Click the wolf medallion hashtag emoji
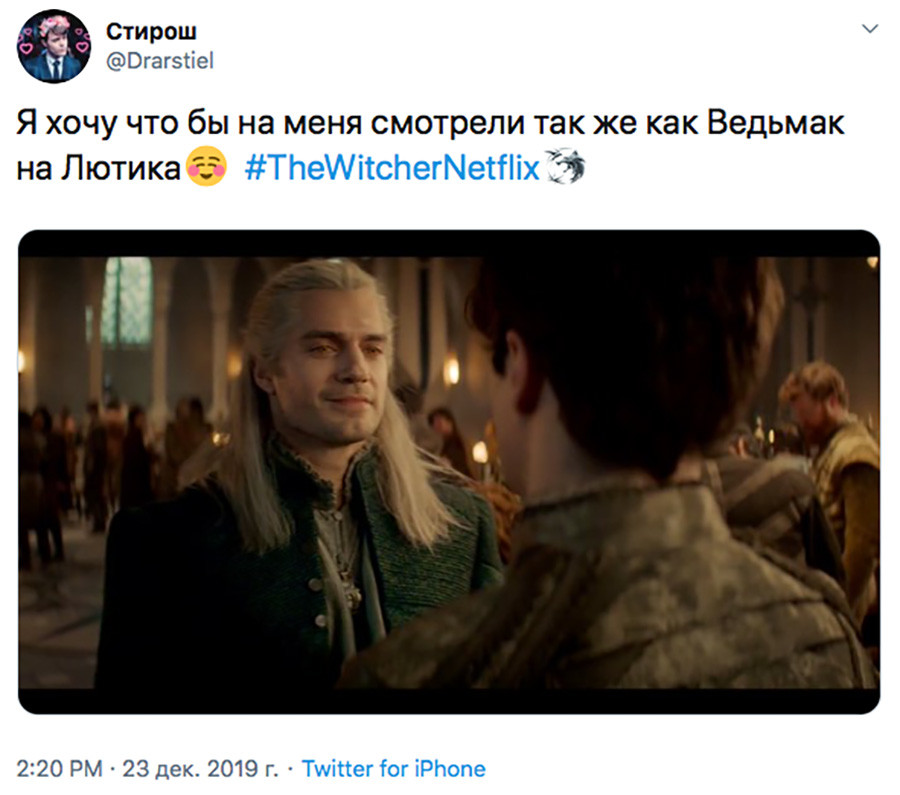Screen dimensions: 900x795 [x=565, y=166]
